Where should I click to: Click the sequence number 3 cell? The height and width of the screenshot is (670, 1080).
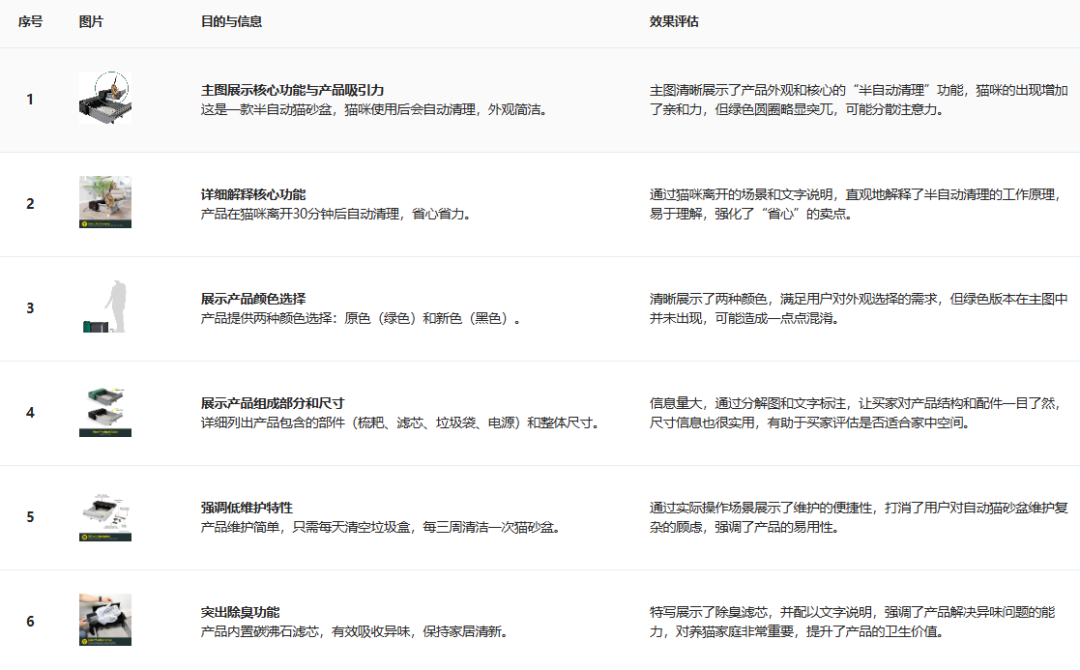pos(30,308)
